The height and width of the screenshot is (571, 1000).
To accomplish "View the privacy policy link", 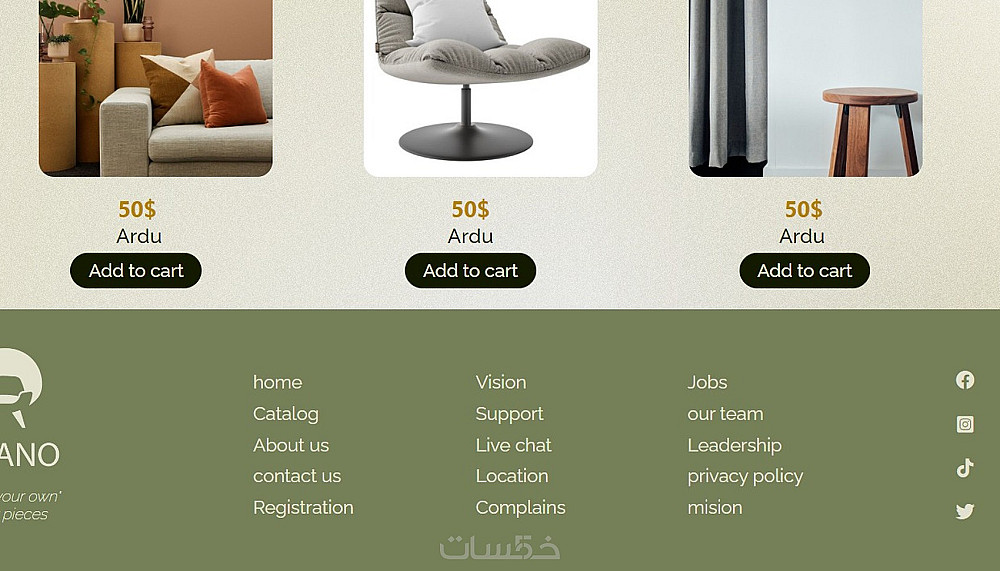I will 745,477.
